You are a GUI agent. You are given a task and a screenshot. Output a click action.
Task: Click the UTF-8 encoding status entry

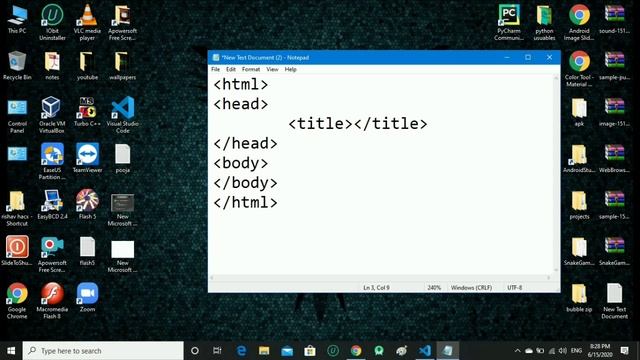[x=514, y=288]
